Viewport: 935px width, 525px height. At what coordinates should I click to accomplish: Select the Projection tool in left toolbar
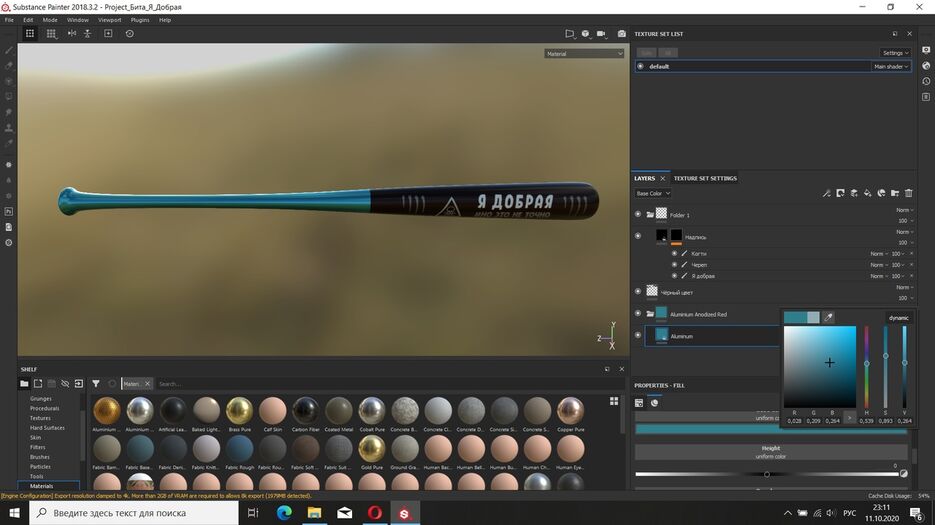pyautogui.click(x=9, y=81)
